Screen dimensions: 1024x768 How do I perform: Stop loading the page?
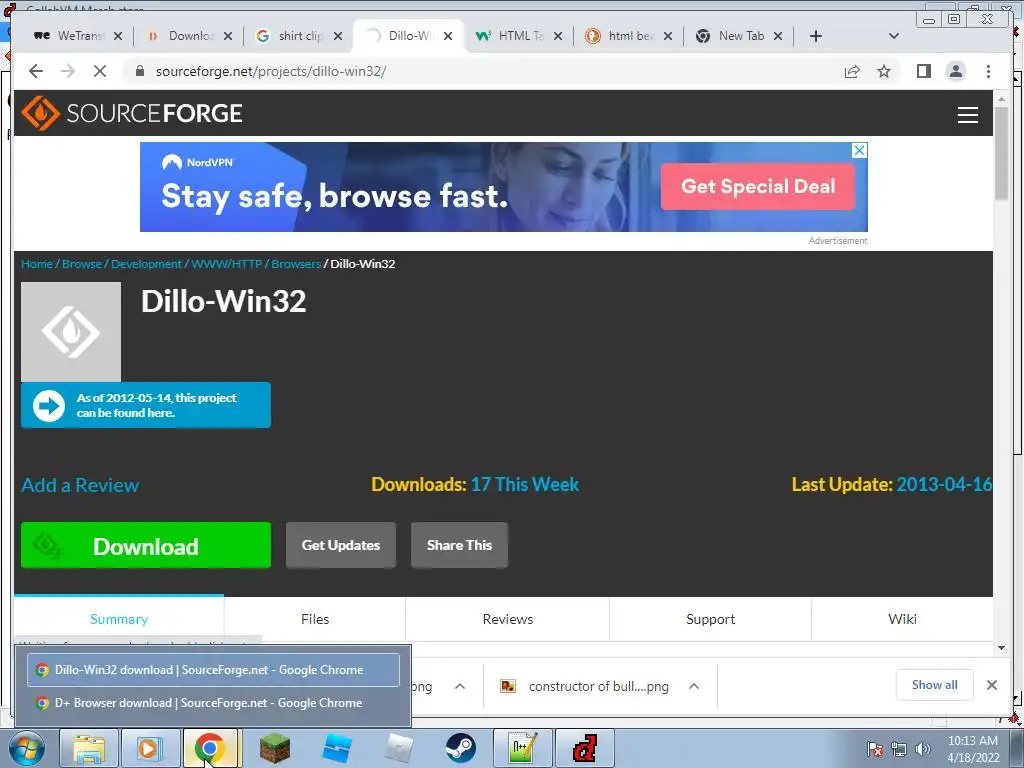pos(99,71)
